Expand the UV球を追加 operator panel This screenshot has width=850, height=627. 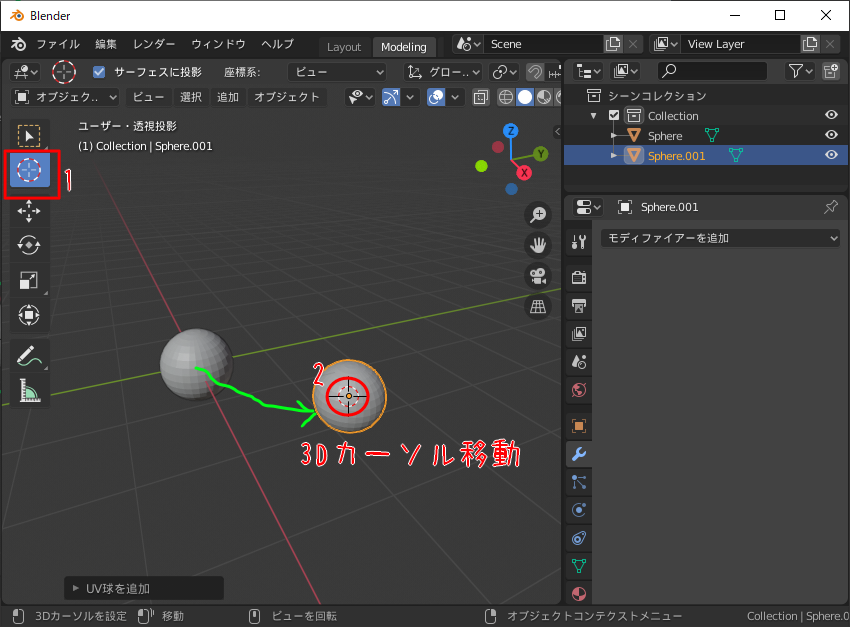click(x=76, y=589)
